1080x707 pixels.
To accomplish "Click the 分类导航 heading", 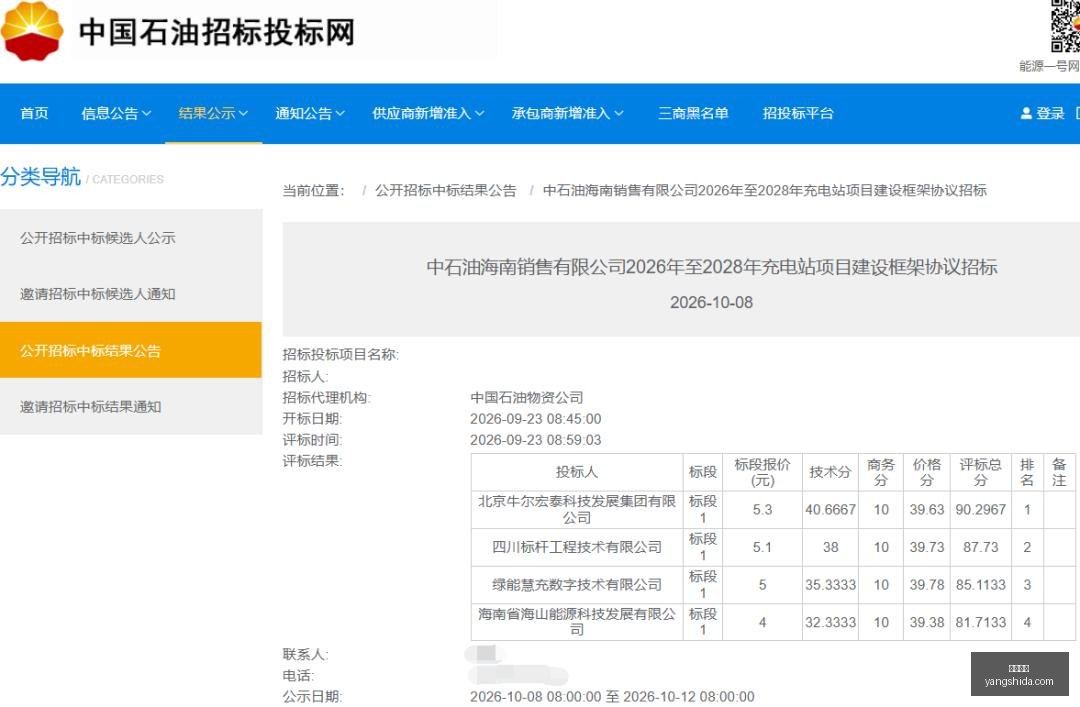I will (x=41, y=177).
